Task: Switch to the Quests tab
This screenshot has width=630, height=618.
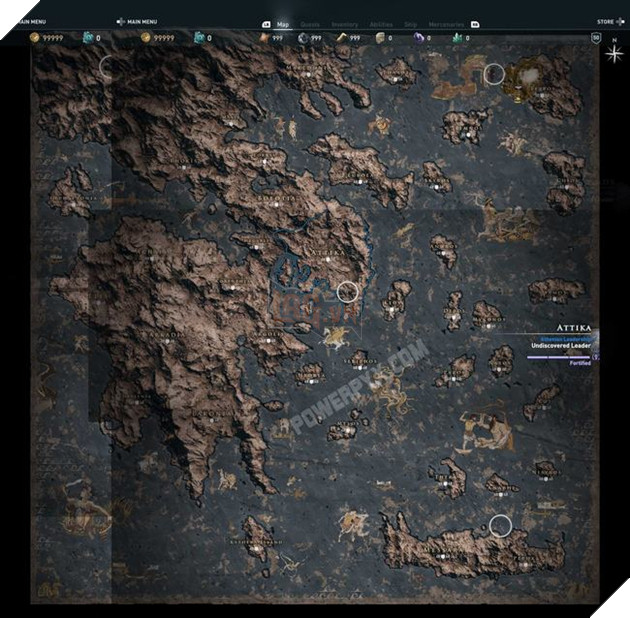Action: [310, 25]
